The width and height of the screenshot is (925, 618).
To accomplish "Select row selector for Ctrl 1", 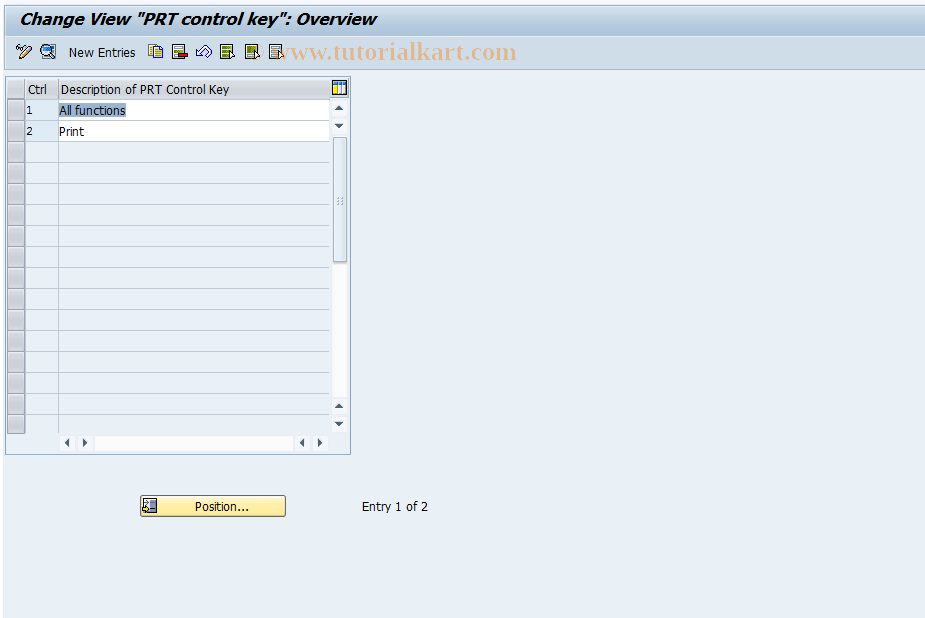I will [x=16, y=110].
